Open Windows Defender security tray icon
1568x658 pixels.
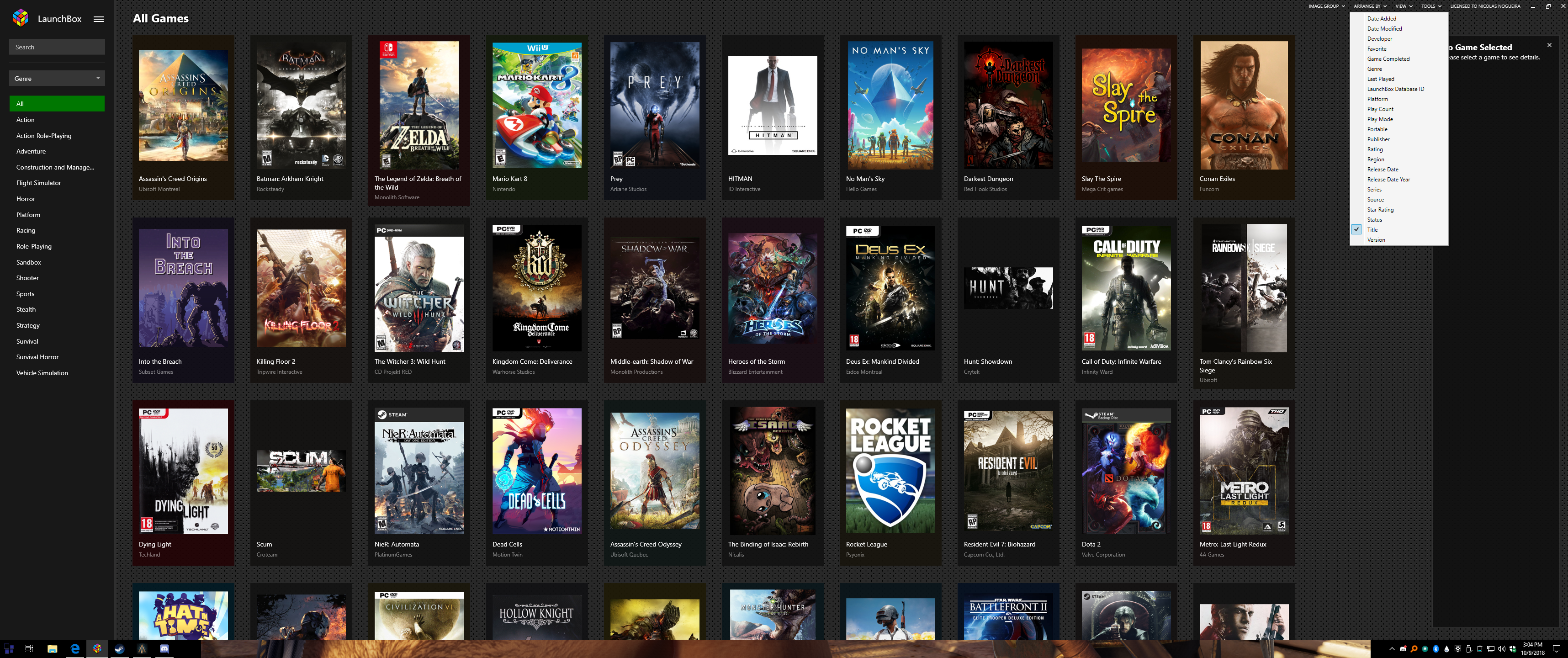coord(1513,649)
